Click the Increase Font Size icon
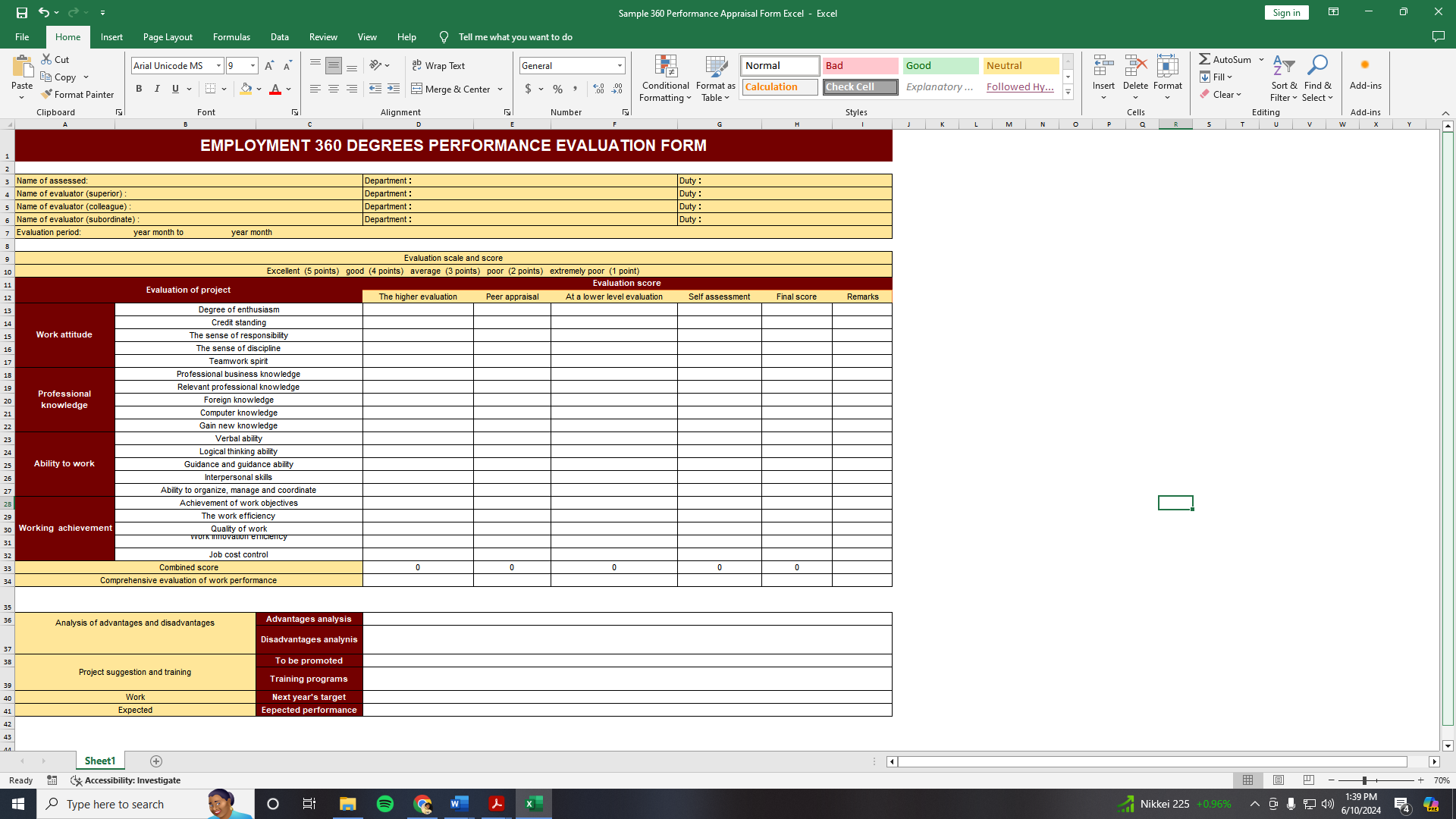 pyautogui.click(x=269, y=66)
